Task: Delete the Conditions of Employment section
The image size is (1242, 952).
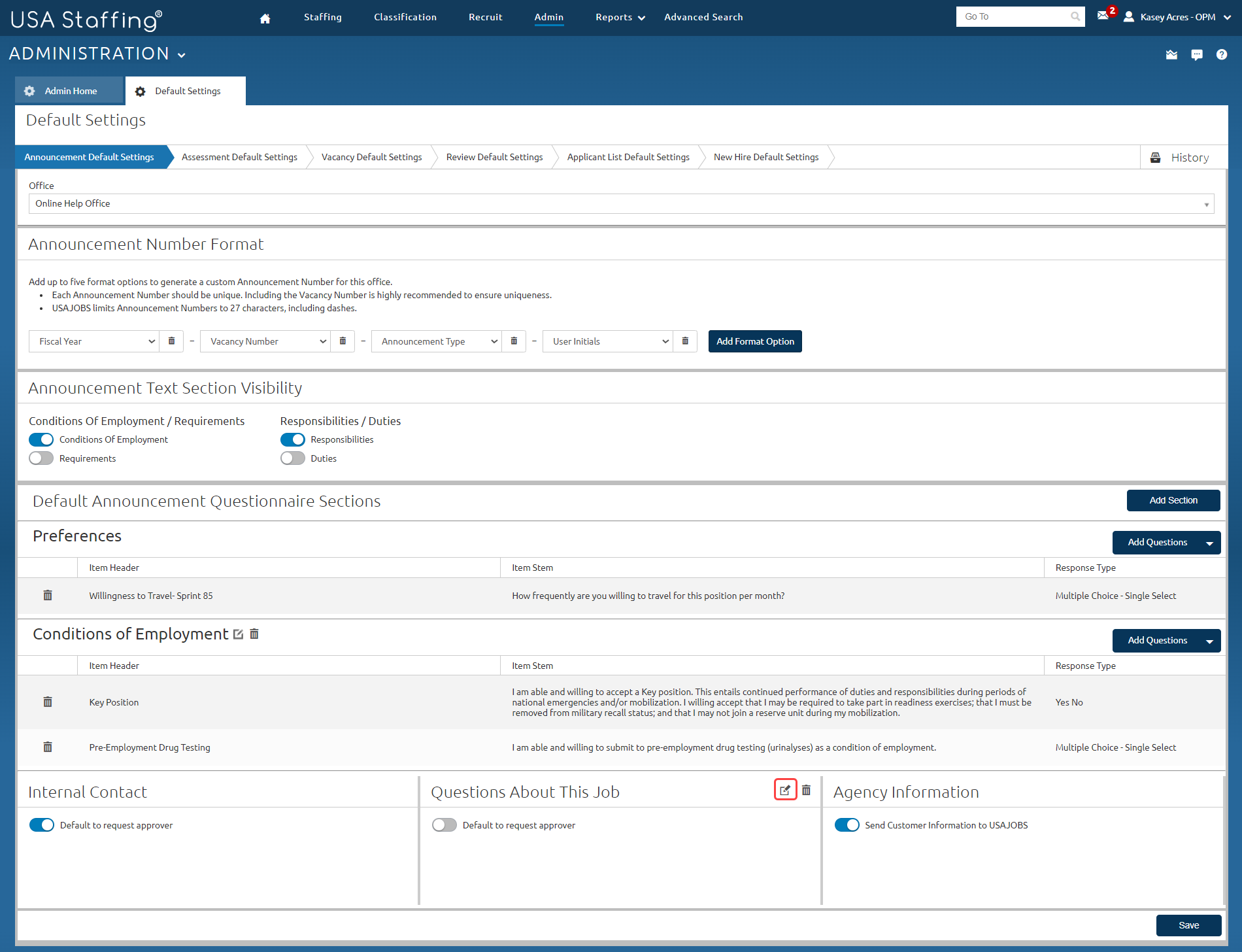Action: (254, 634)
